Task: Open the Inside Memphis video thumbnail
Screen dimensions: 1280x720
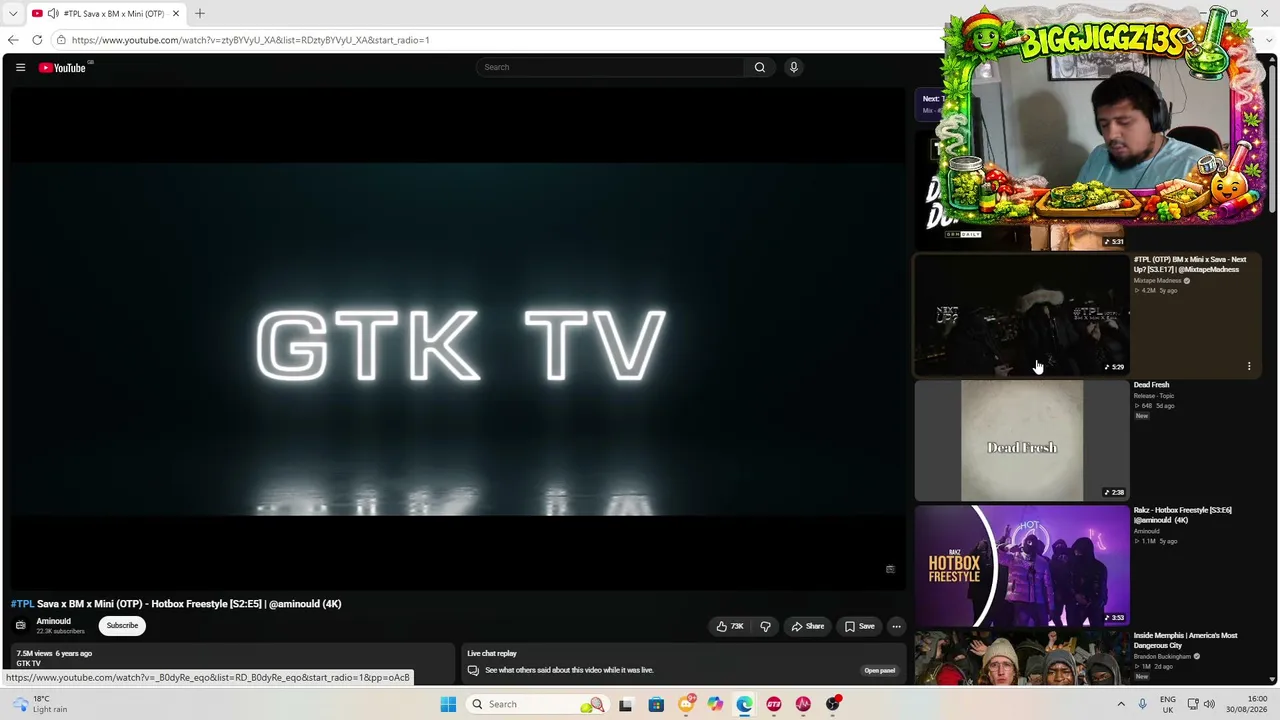Action: coord(1022,658)
